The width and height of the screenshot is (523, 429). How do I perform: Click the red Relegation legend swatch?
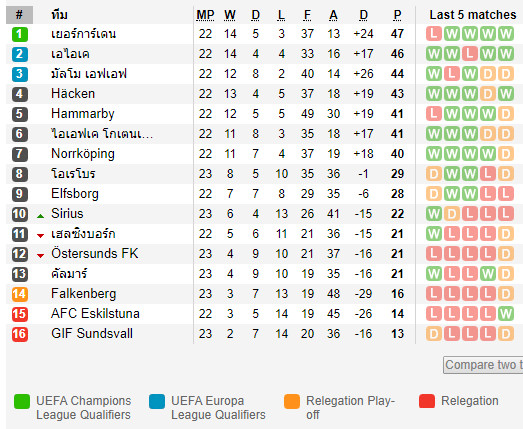(427, 401)
